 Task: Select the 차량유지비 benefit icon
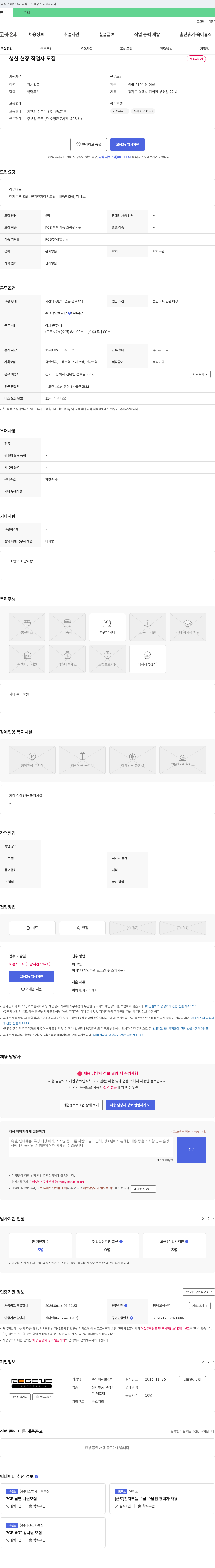click(x=107, y=627)
